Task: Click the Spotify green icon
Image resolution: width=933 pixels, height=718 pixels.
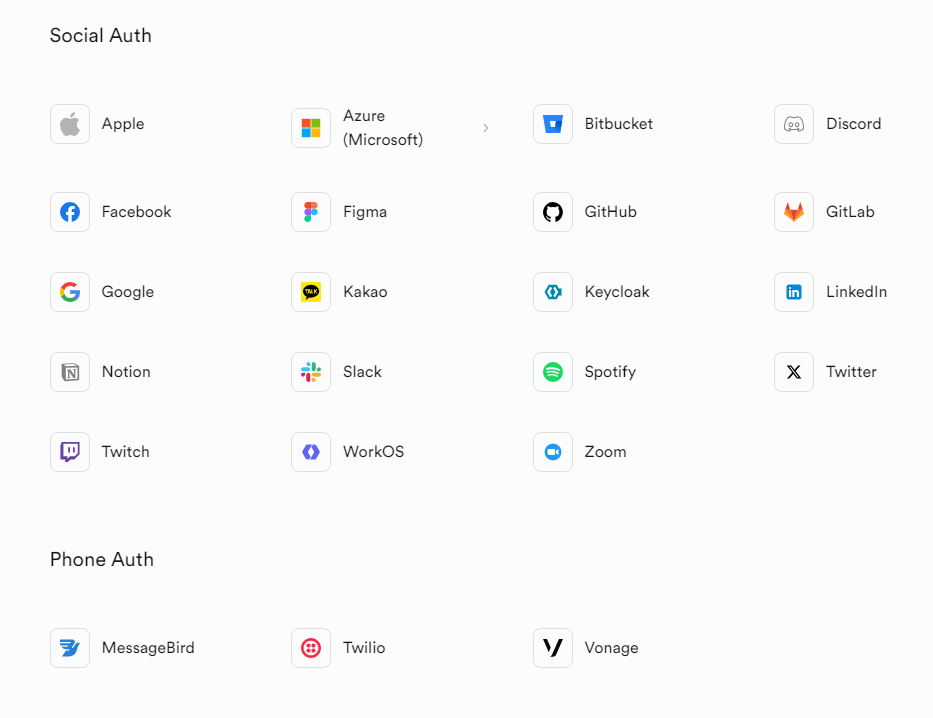Action: pyautogui.click(x=553, y=372)
